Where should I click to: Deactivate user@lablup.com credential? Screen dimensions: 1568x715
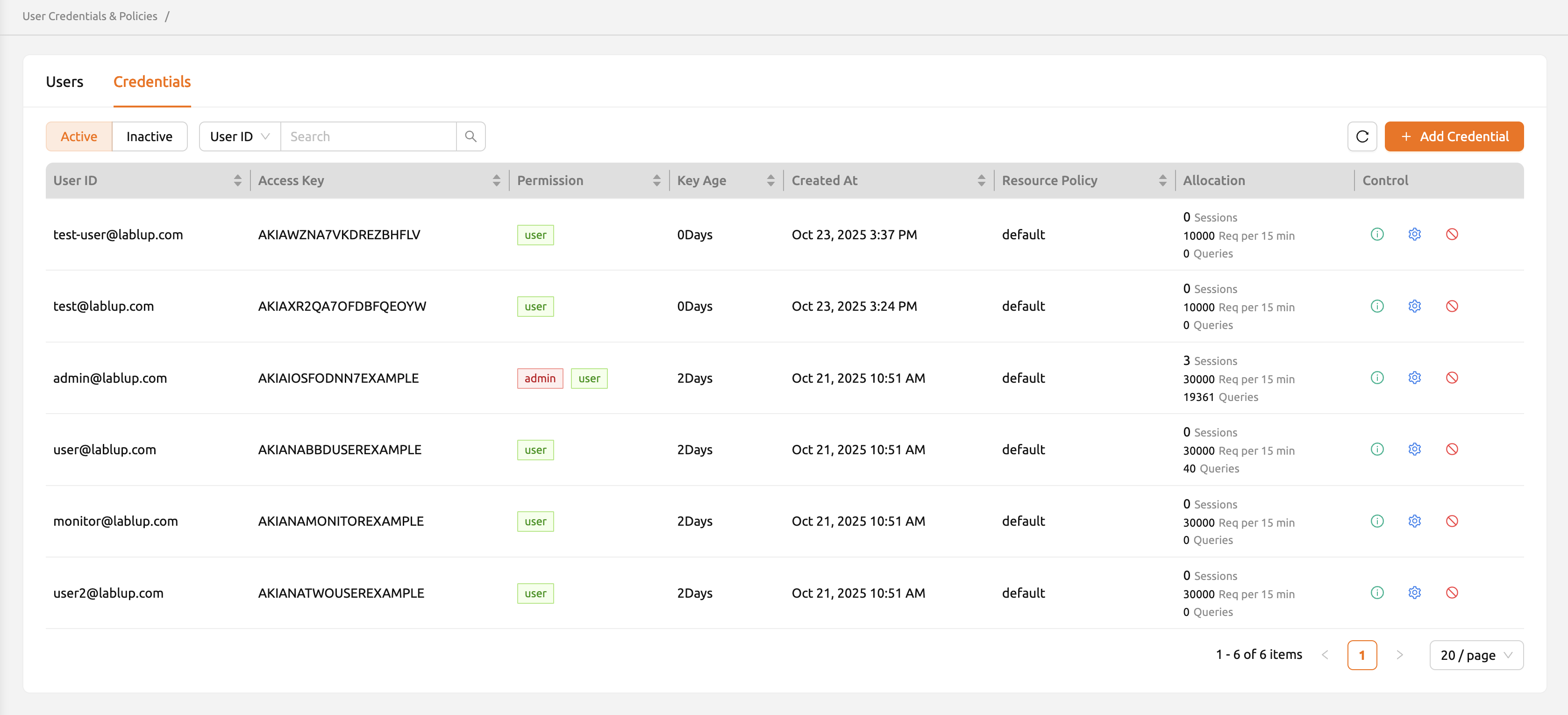tap(1452, 449)
